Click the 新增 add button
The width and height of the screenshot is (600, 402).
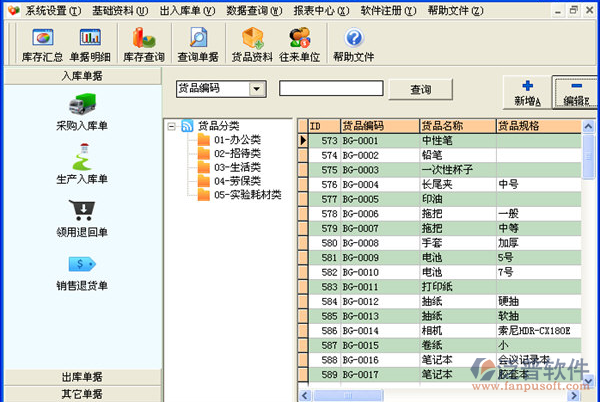click(x=527, y=92)
